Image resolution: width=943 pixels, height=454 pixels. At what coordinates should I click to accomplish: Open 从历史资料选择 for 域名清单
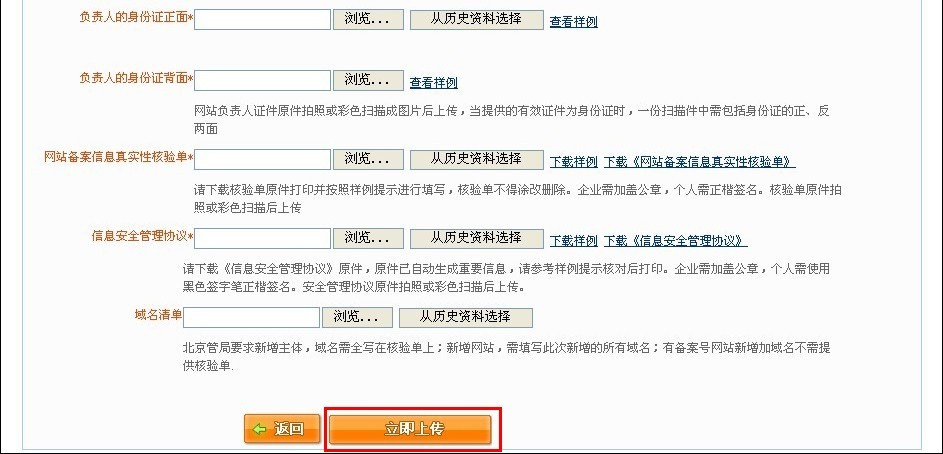point(465,317)
